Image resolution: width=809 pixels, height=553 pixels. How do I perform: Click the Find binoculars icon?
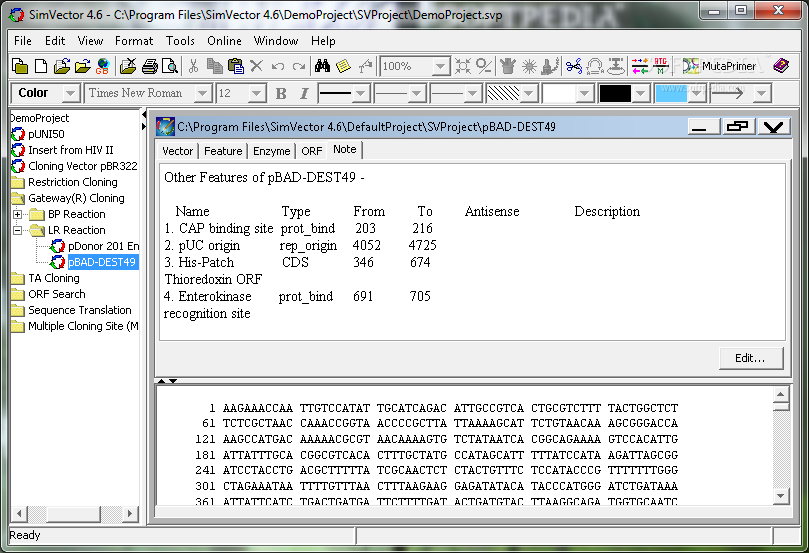(x=322, y=66)
